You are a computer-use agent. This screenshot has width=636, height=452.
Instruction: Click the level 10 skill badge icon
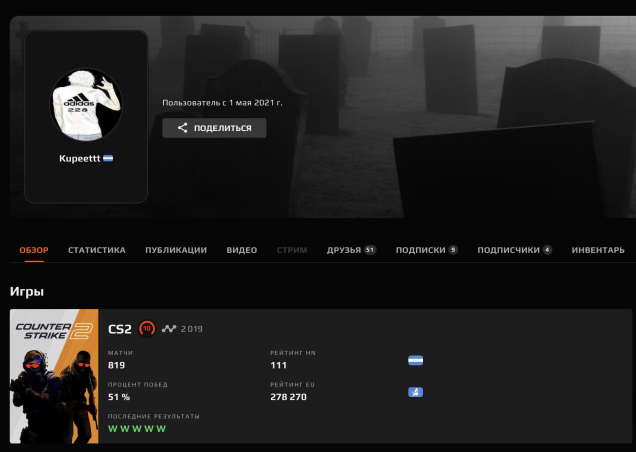[147, 328]
